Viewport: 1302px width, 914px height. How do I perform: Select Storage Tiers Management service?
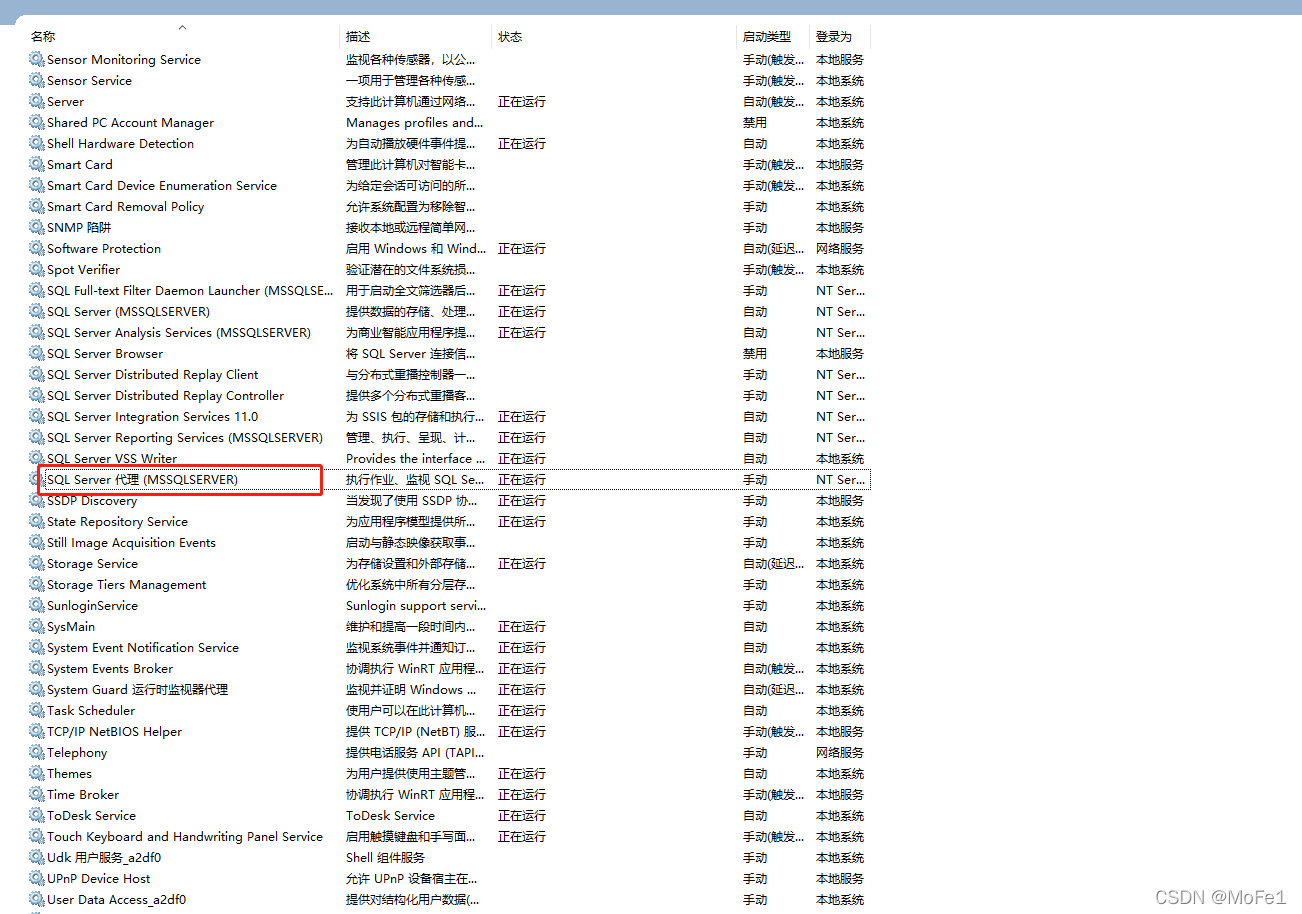click(126, 584)
